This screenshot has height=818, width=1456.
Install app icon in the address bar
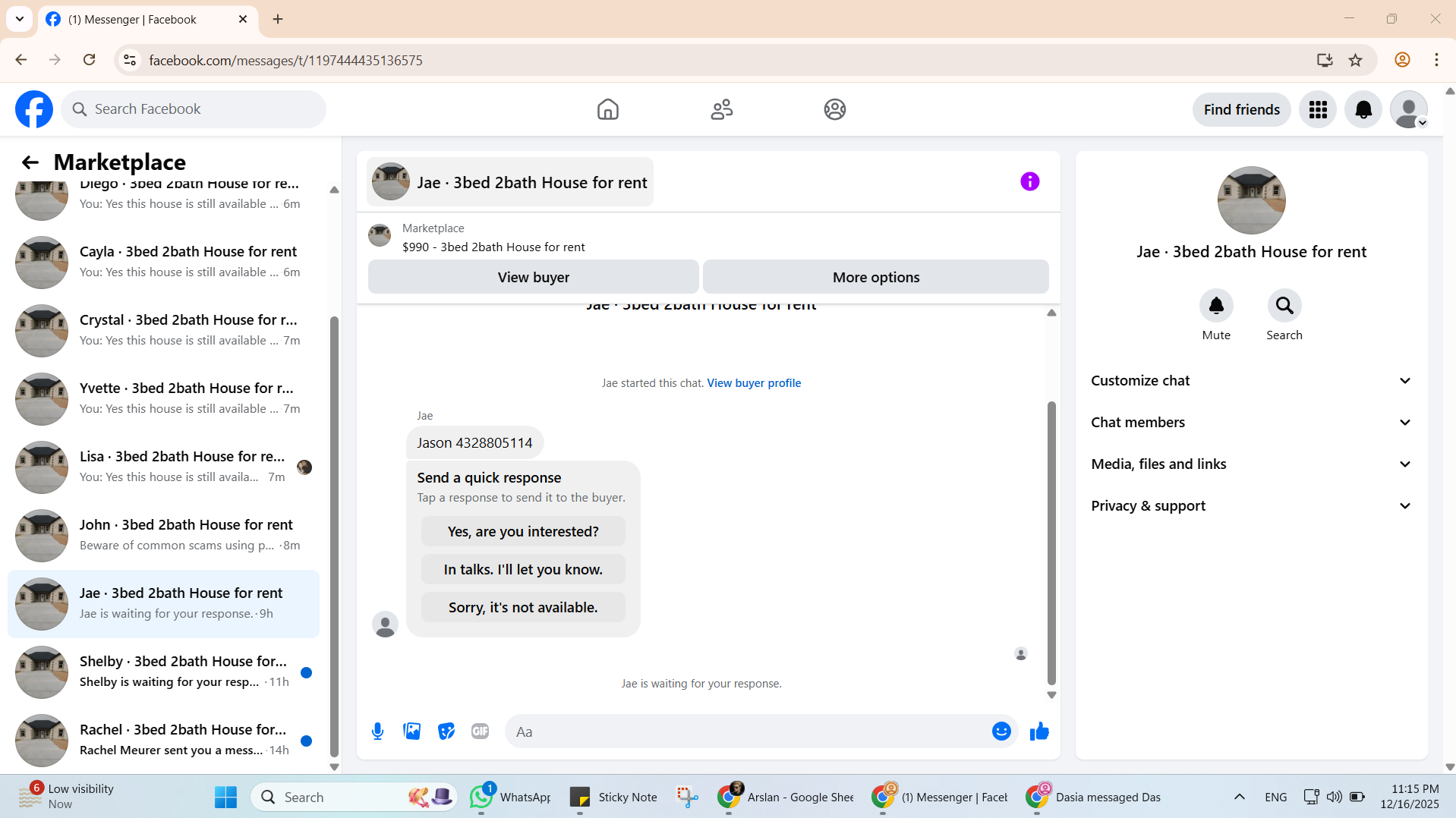(1325, 60)
